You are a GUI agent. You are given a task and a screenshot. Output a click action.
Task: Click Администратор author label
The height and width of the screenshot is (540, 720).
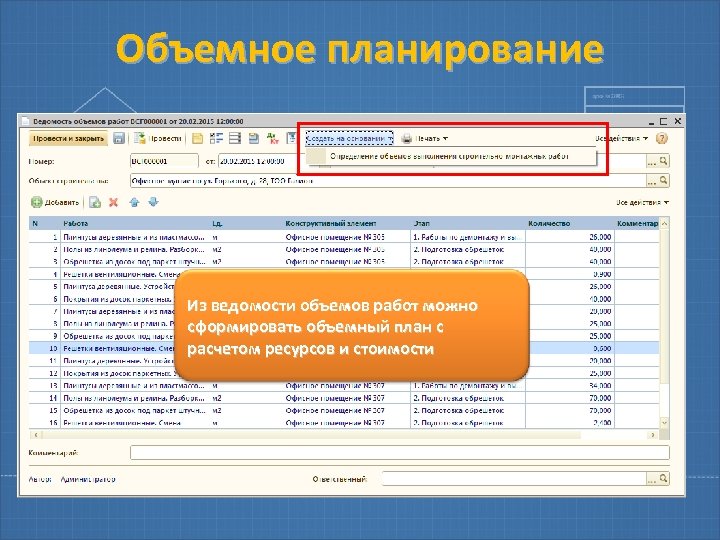(88, 479)
